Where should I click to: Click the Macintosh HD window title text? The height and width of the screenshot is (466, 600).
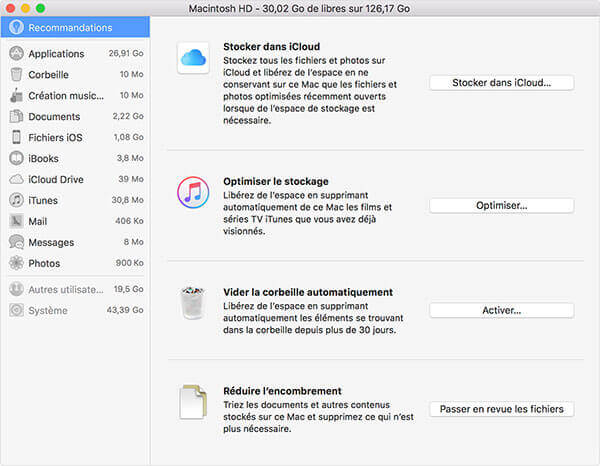(x=299, y=8)
